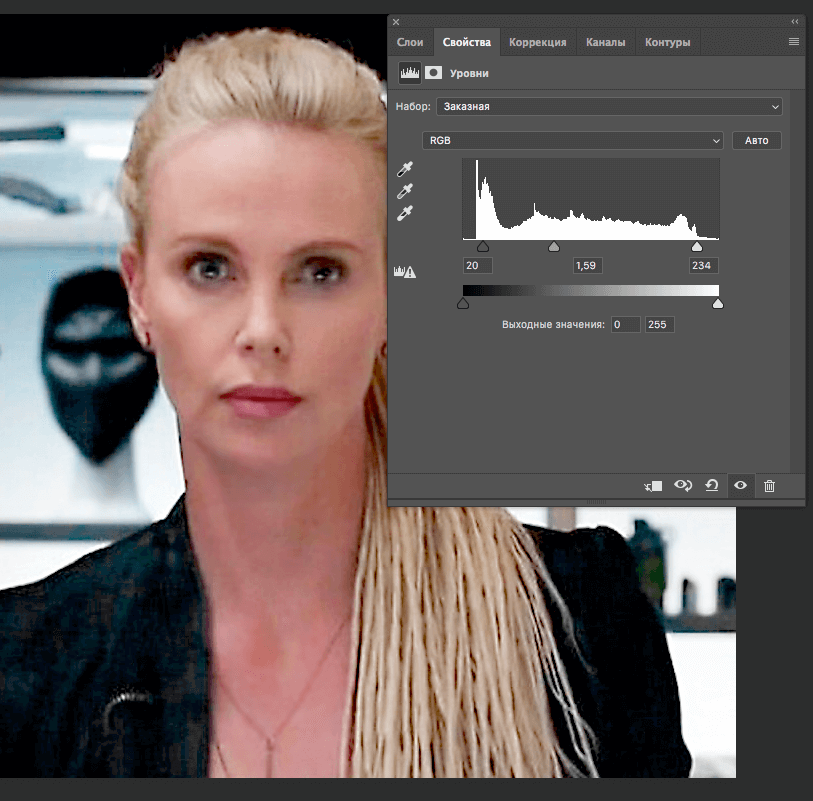This screenshot has height=801, width=813.
Task: Clip the adjustment to the layer below
Action: [x=653, y=485]
